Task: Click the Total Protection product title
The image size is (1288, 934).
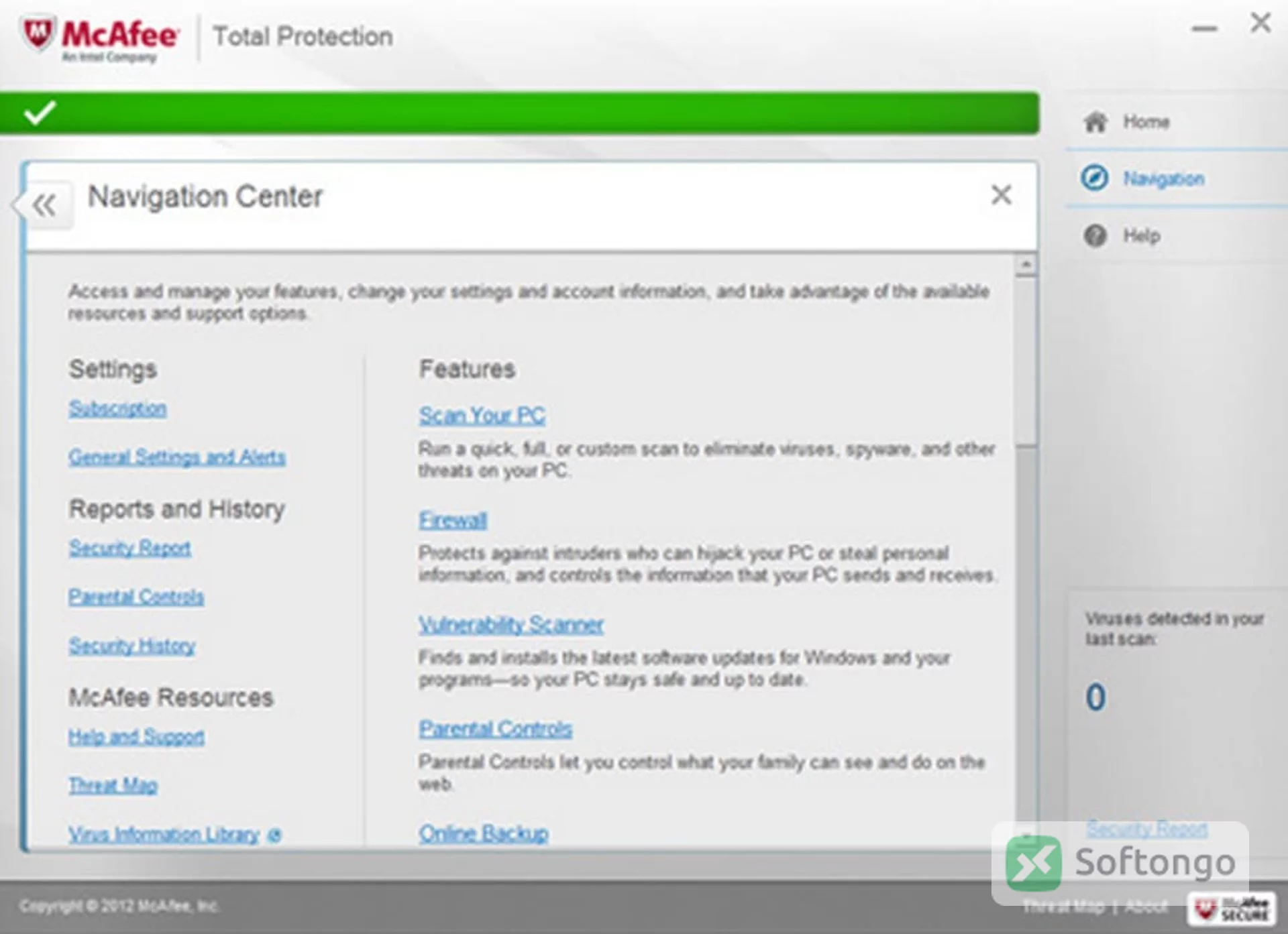Action: pyautogui.click(x=303, y=36)
